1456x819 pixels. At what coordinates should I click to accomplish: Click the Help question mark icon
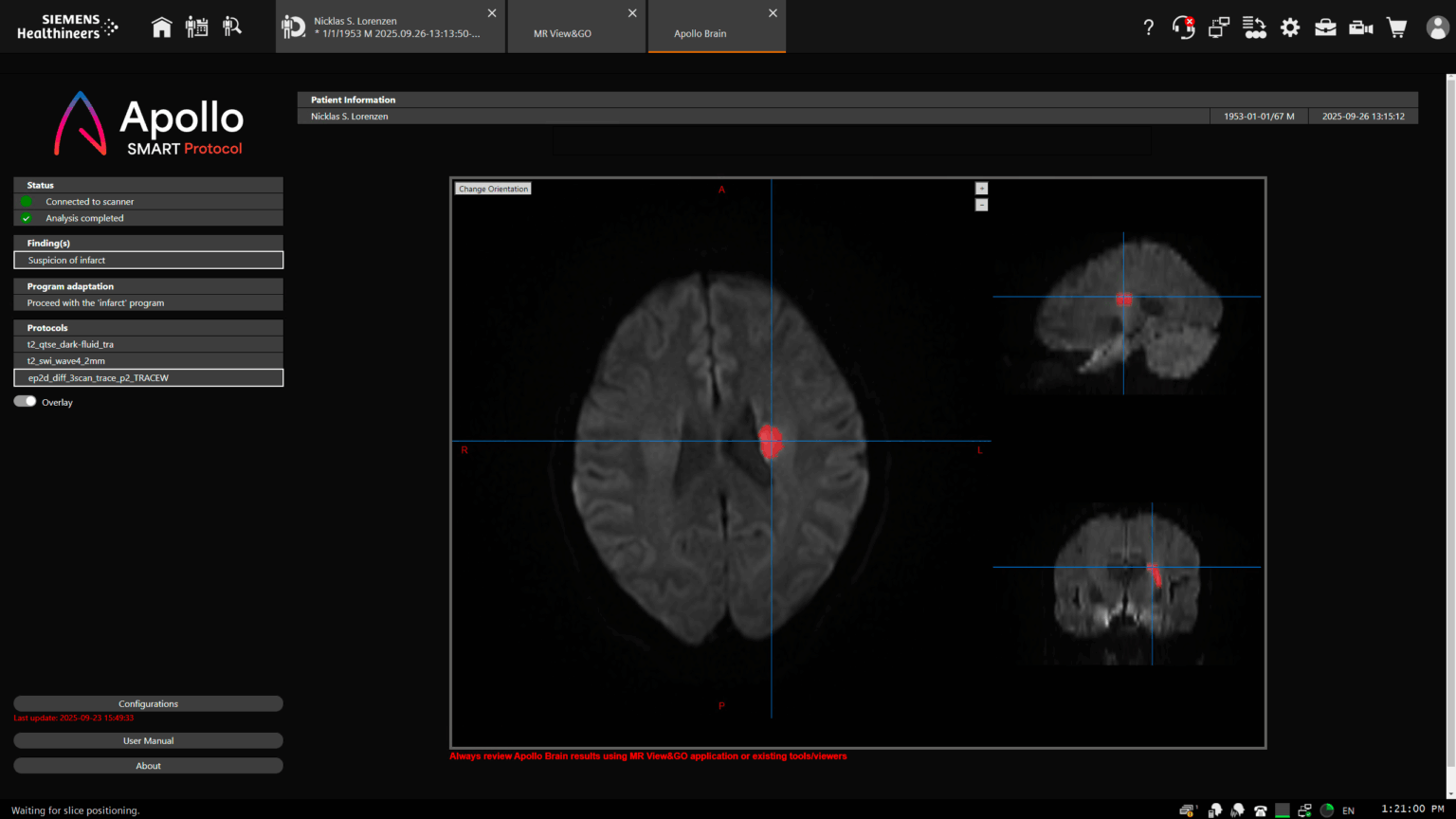tap(1148, 27)
